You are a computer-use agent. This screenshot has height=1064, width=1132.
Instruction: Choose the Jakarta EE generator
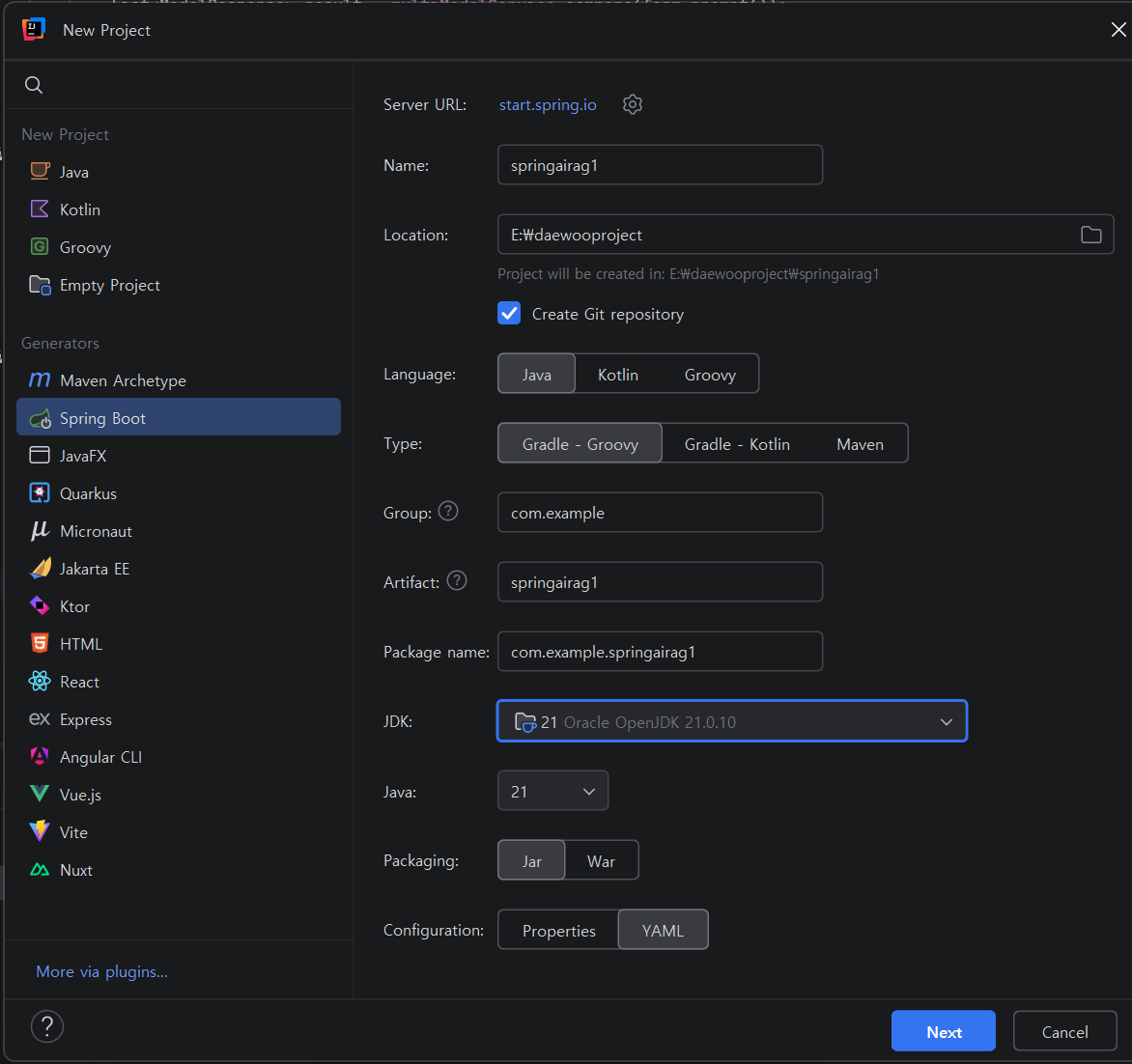[179, 569]
